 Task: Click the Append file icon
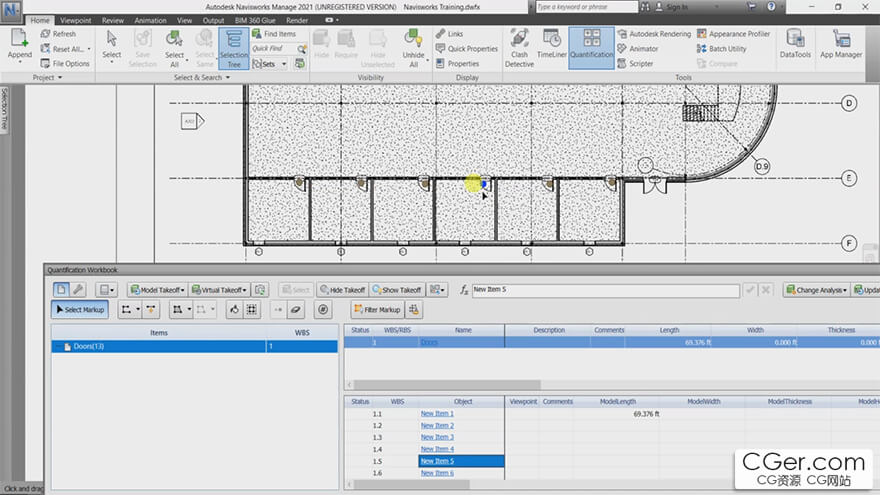(x=20, y=38)
